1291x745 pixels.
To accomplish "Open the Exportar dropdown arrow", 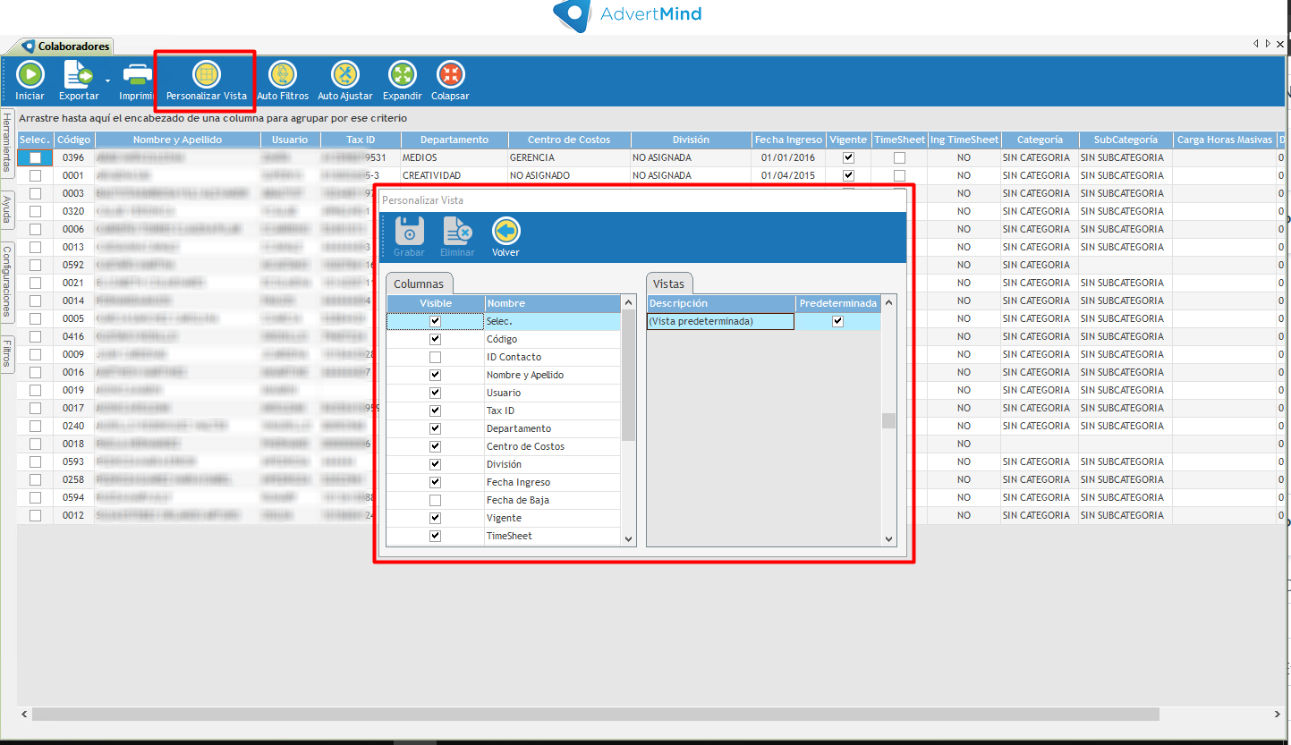I will pos(106,79).
